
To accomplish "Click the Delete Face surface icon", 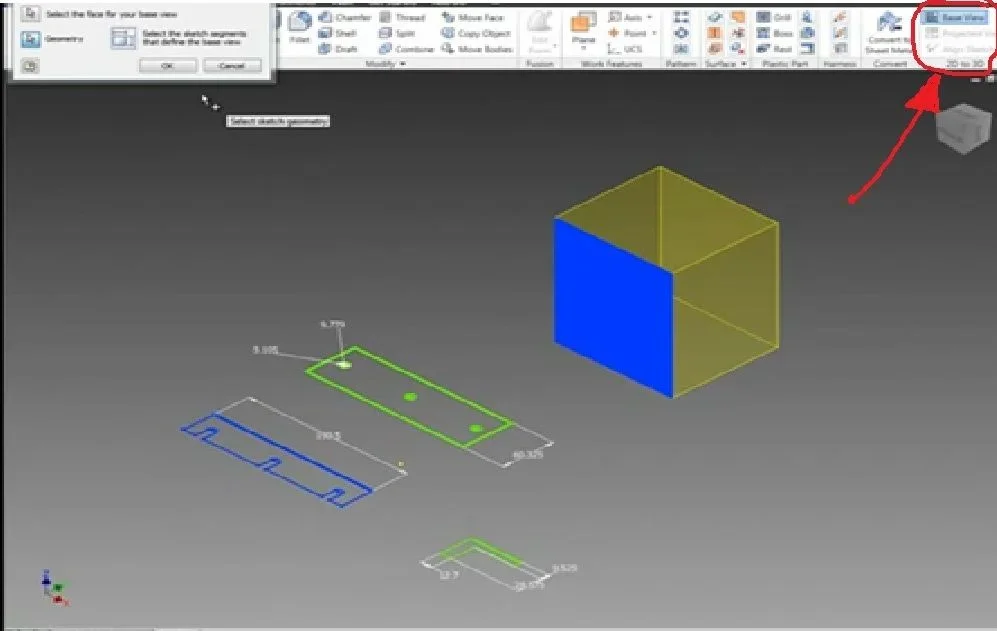I will click(x=738, y=48).
